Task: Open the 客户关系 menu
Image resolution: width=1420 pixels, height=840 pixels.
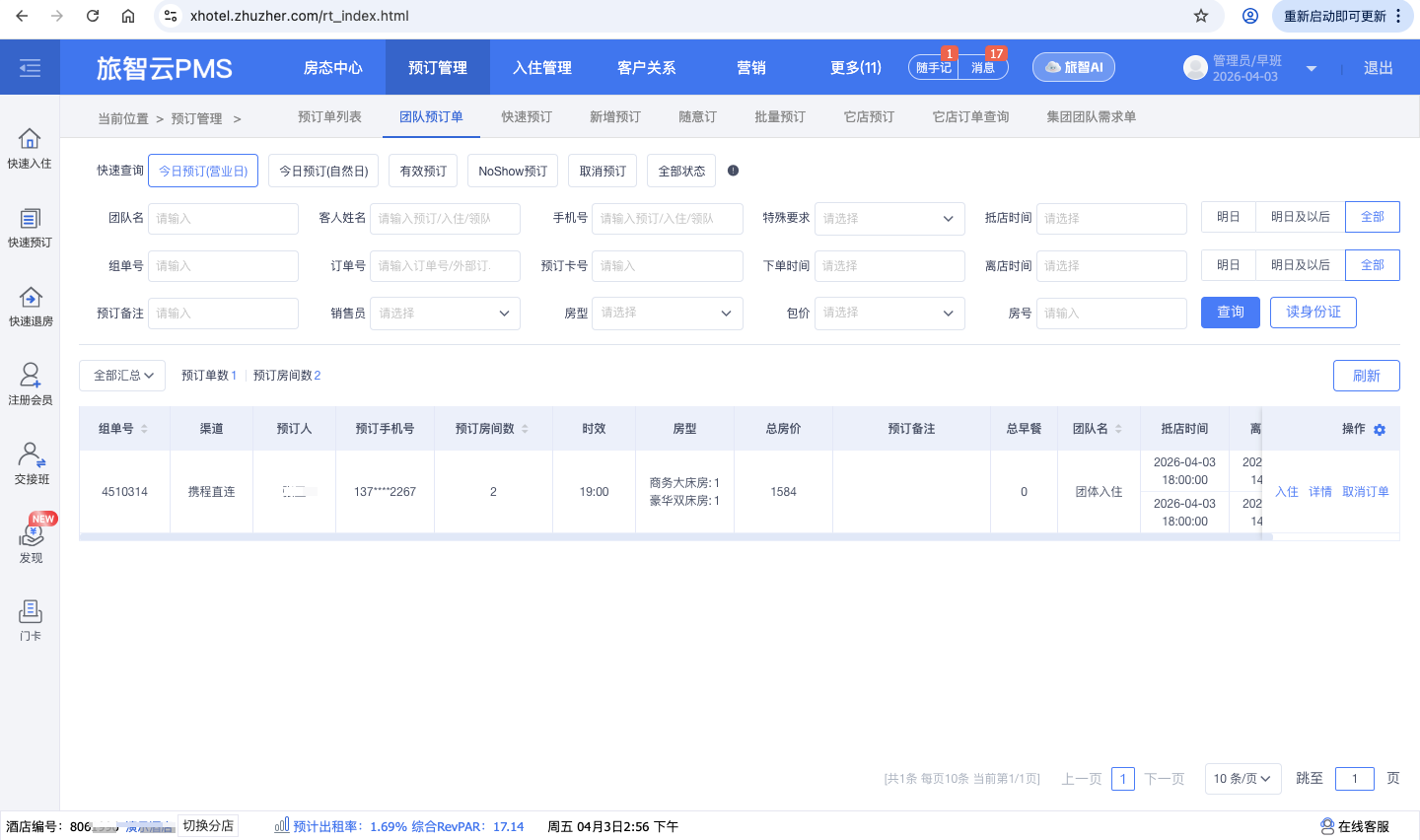Action: point(647,67)
